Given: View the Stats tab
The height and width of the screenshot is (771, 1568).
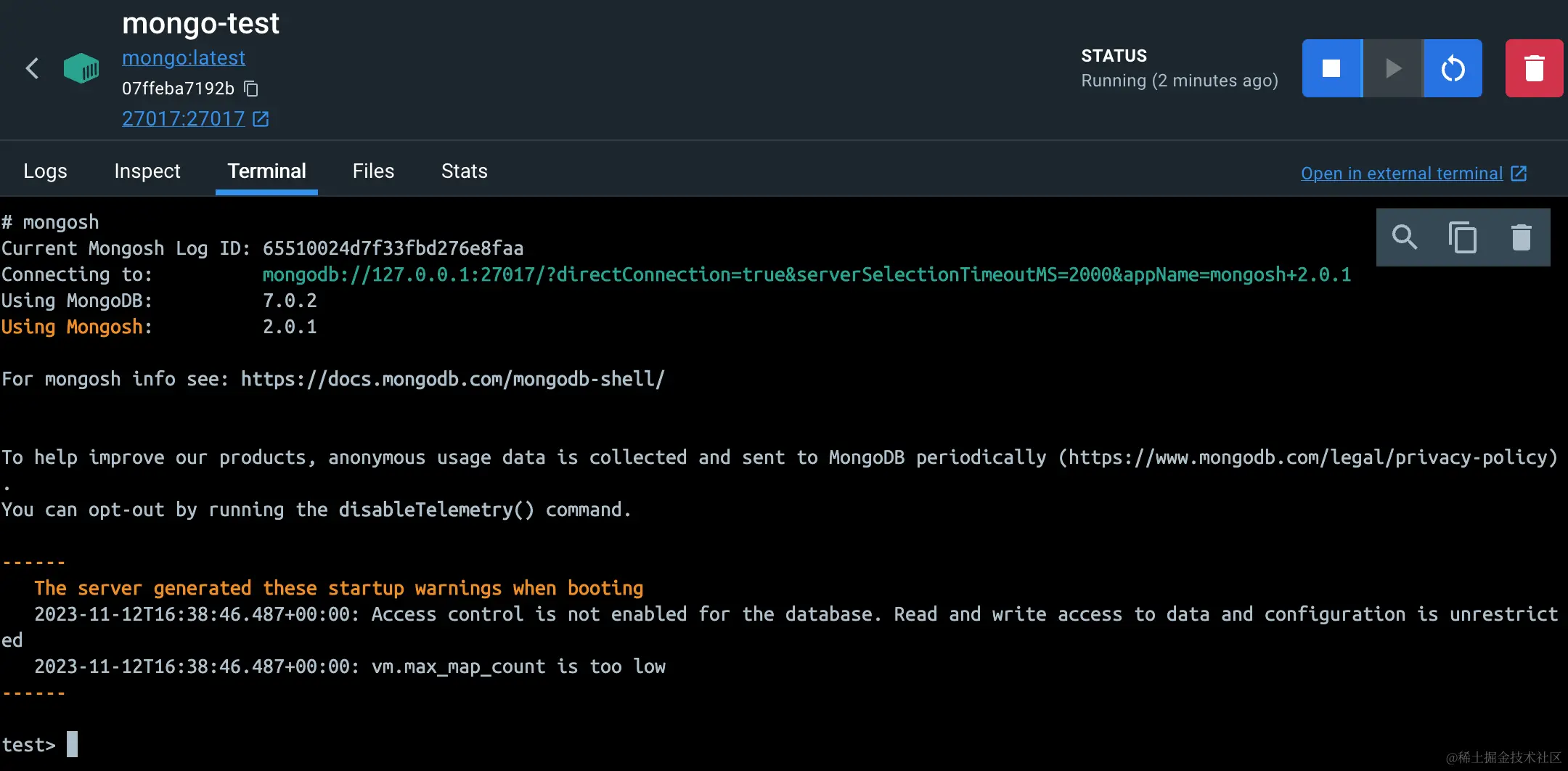Looking at the screenshot, I should (465, 171).
